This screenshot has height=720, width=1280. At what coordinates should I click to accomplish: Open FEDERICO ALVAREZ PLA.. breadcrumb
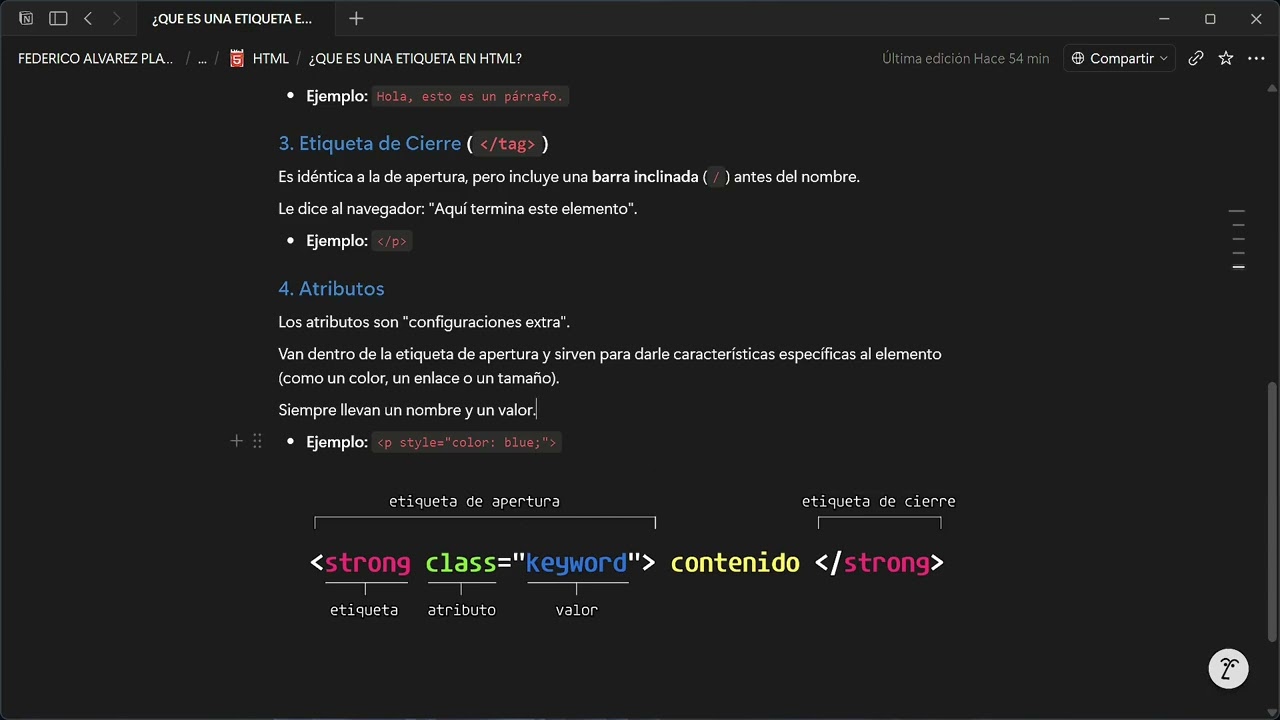(x=96, y=59)
